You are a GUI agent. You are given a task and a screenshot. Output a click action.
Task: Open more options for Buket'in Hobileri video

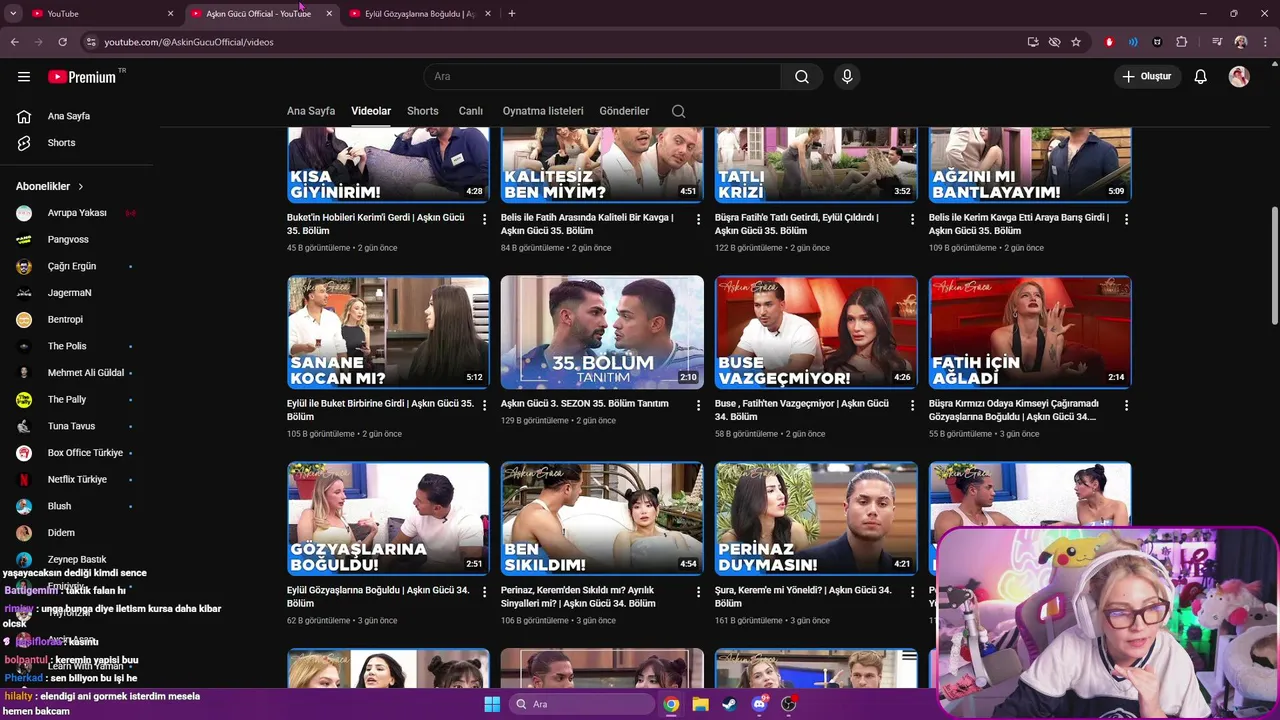point(485,219)
